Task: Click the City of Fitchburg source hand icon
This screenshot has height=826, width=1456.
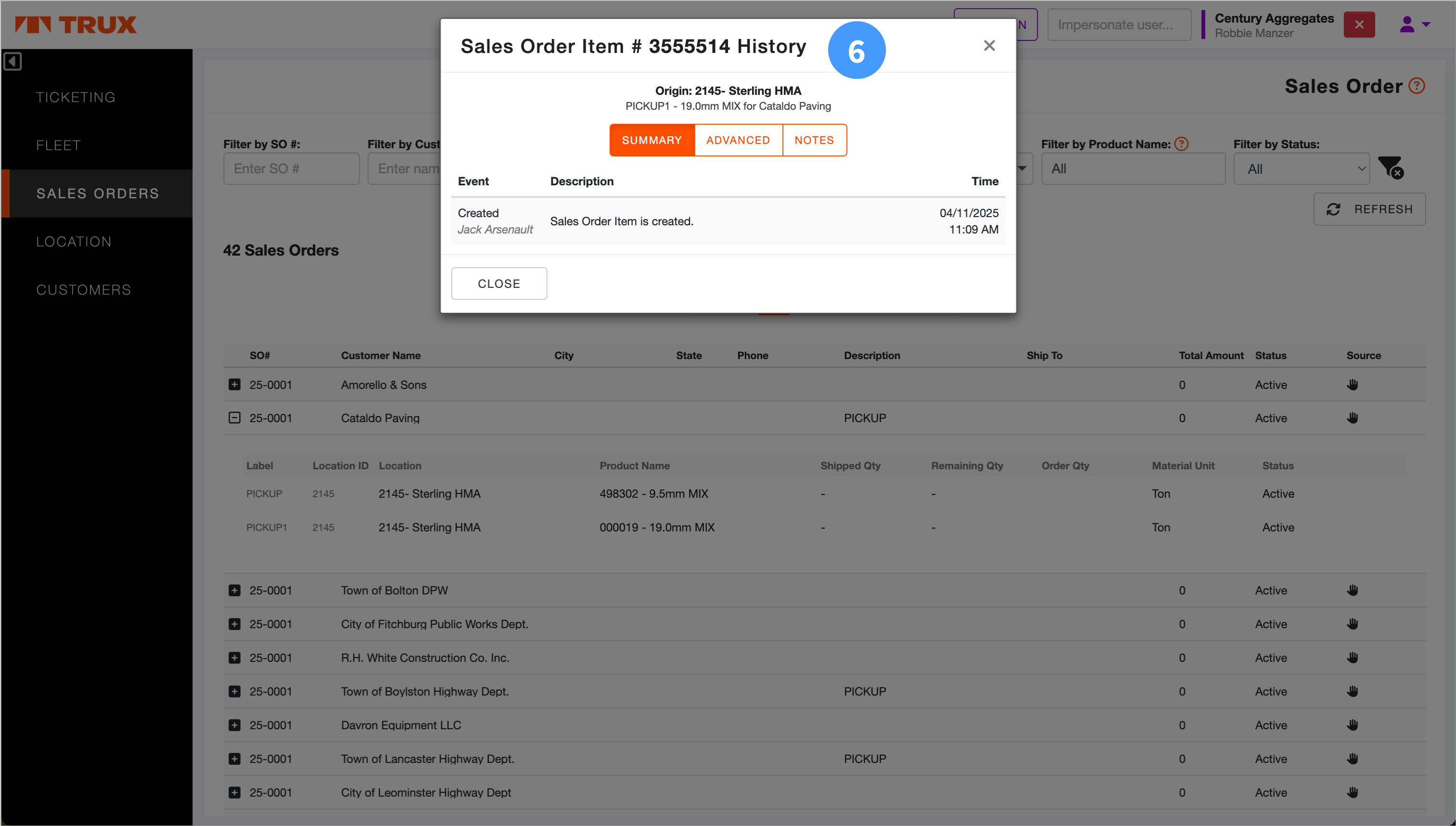Action: (x=1352, y=624)
